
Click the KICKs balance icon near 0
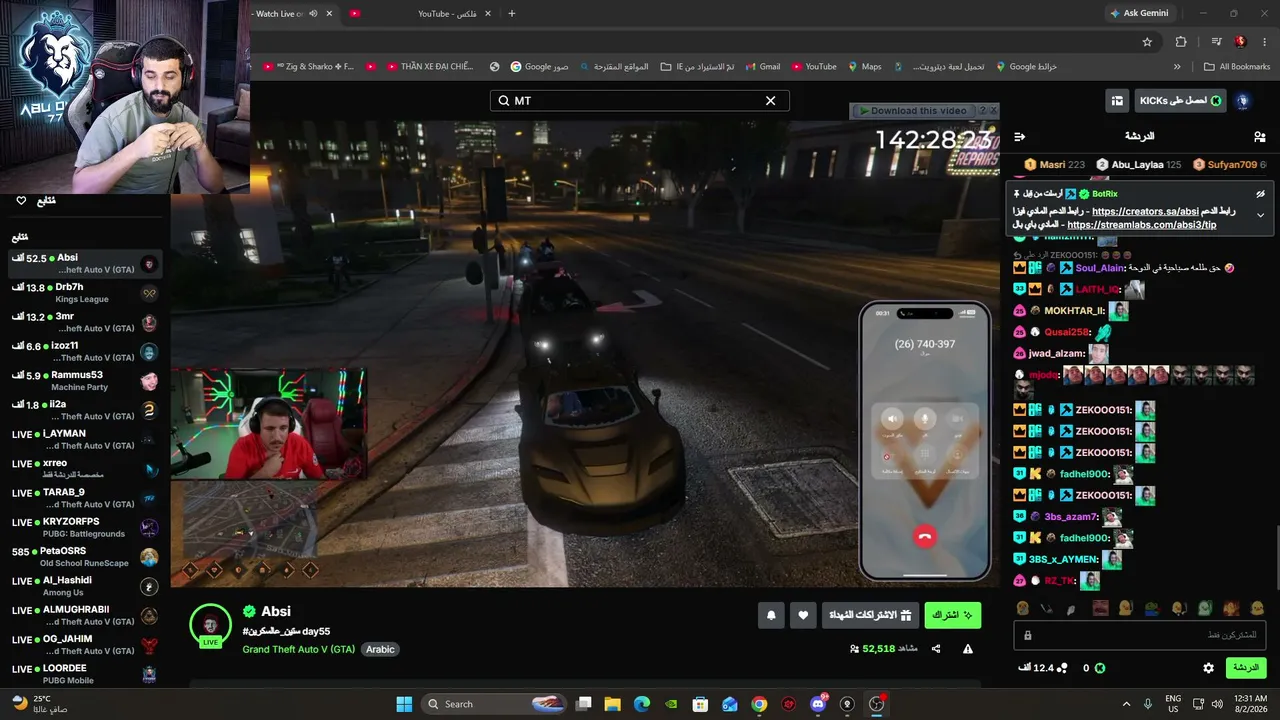point(1100,668)
